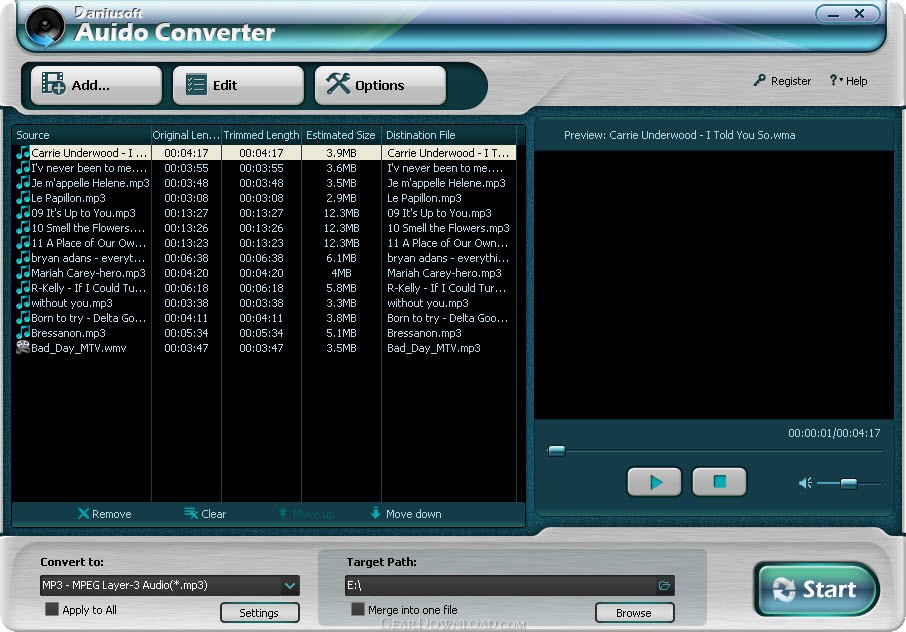Image resolution: width=906 pixels, height=632 pixels.
Task: Click music note icon for Mariah Carey-hero.mp3
Action: [23, 273]
